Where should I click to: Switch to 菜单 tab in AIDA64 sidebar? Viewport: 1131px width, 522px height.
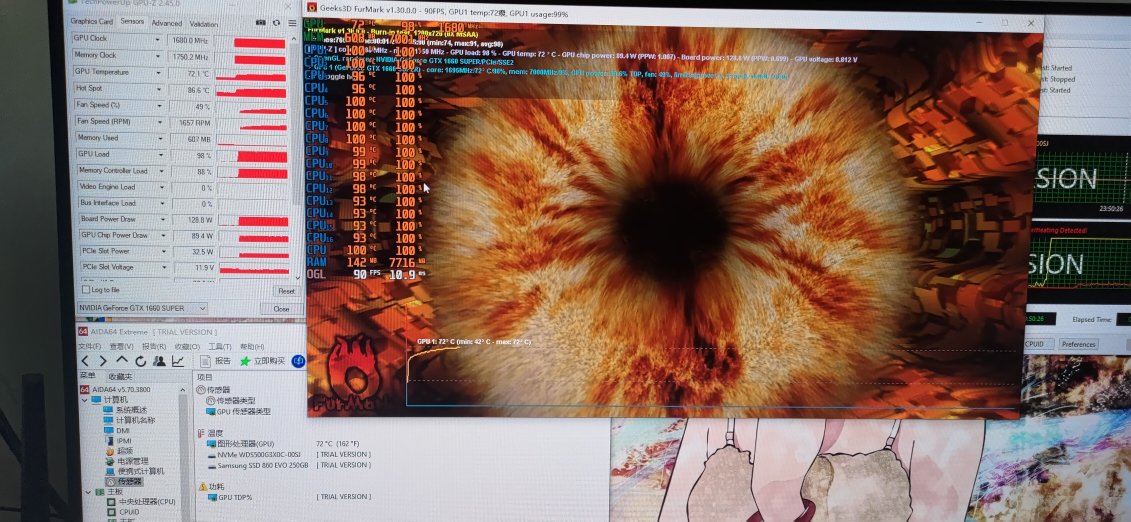coord(87,376)
